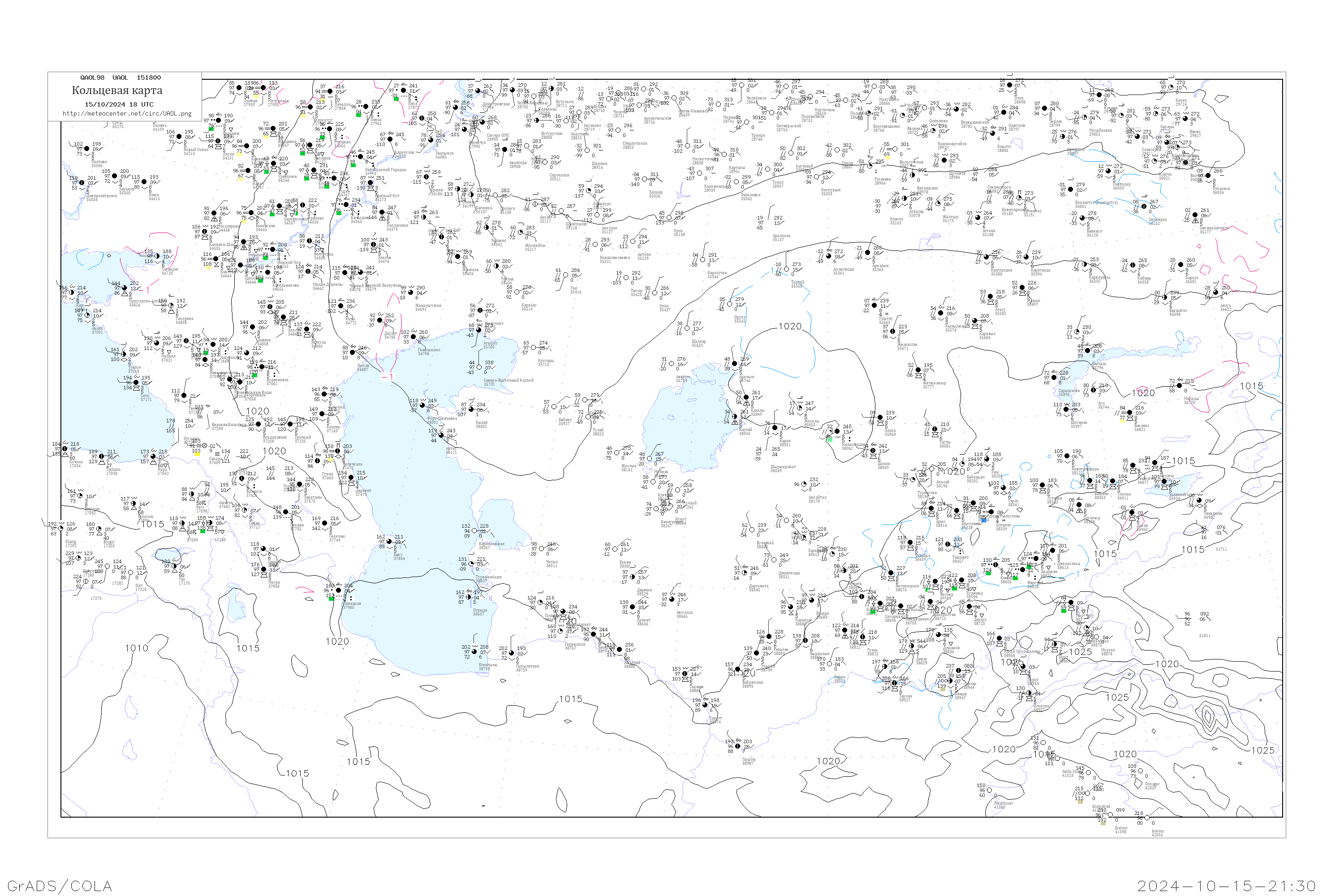Click the Днепропетровск 34504 half-filled station marker

[x=82, y=183]
